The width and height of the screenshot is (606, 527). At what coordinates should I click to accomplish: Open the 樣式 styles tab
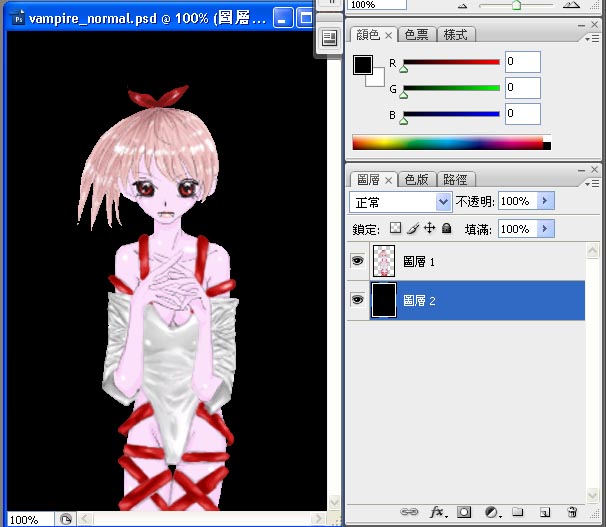[456, 35]
